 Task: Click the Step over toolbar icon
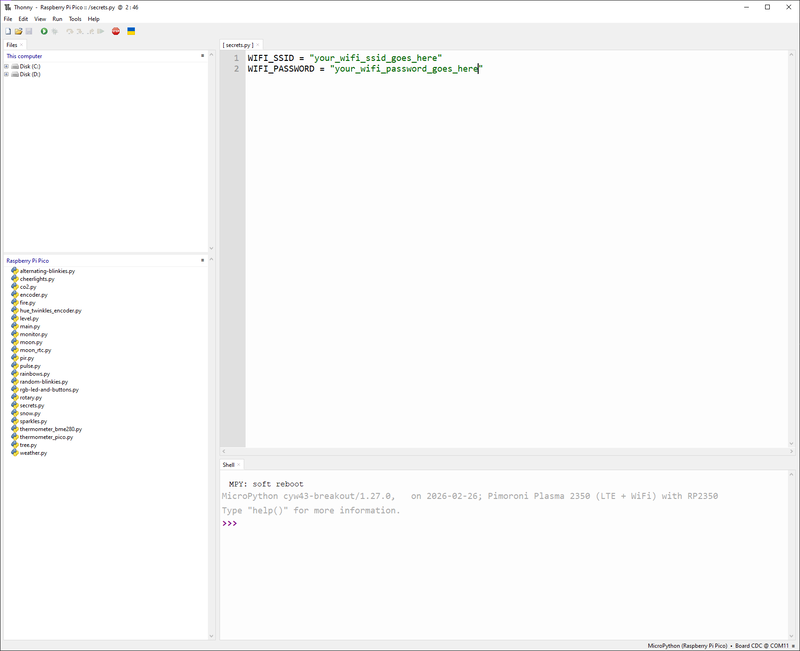pyautogui.click(x=69, y=31)
